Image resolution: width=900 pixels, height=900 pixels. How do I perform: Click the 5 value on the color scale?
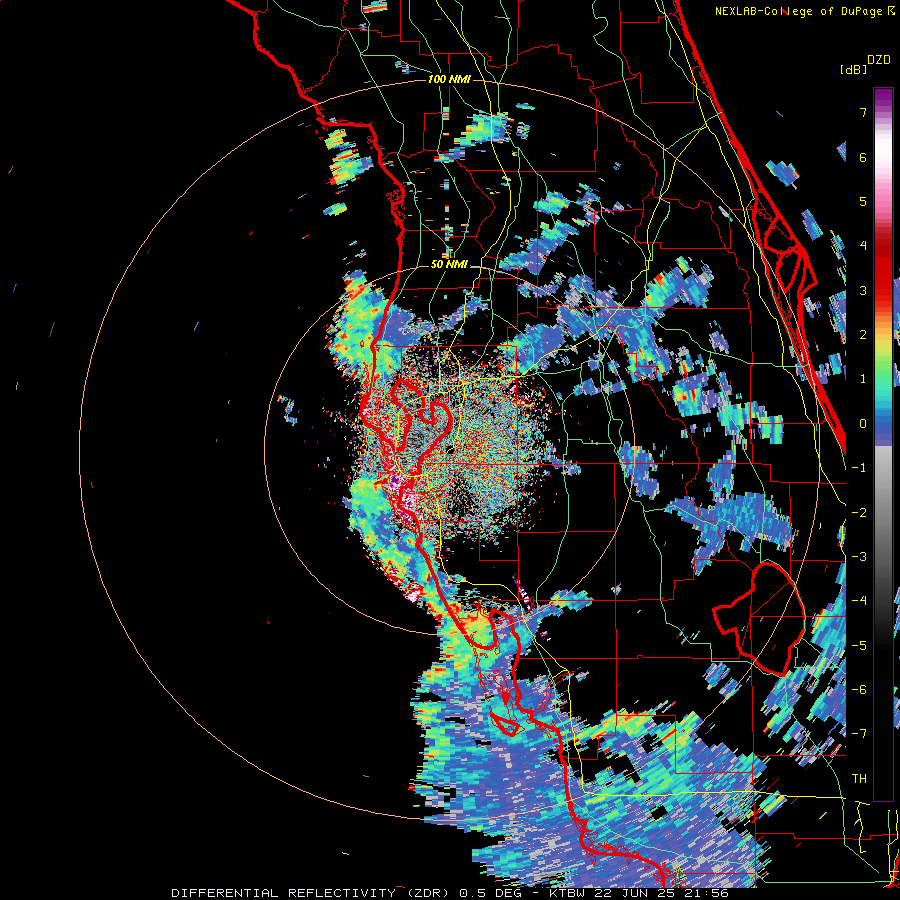pos(863,201)
